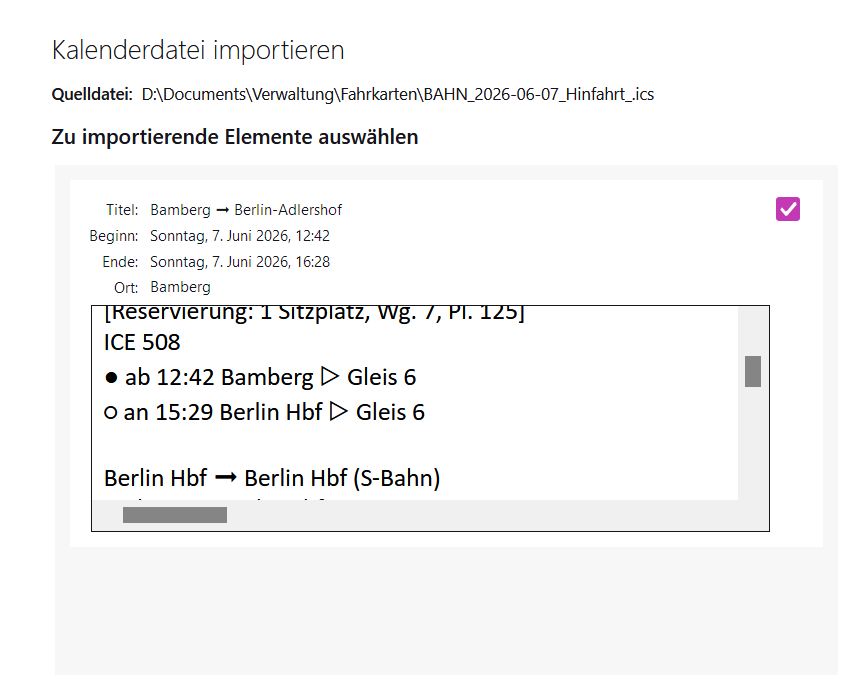Click the source file path ending in Hinfahrt_.ics
859x680 pixels.
pyautogui.click(x=398, y=94)
